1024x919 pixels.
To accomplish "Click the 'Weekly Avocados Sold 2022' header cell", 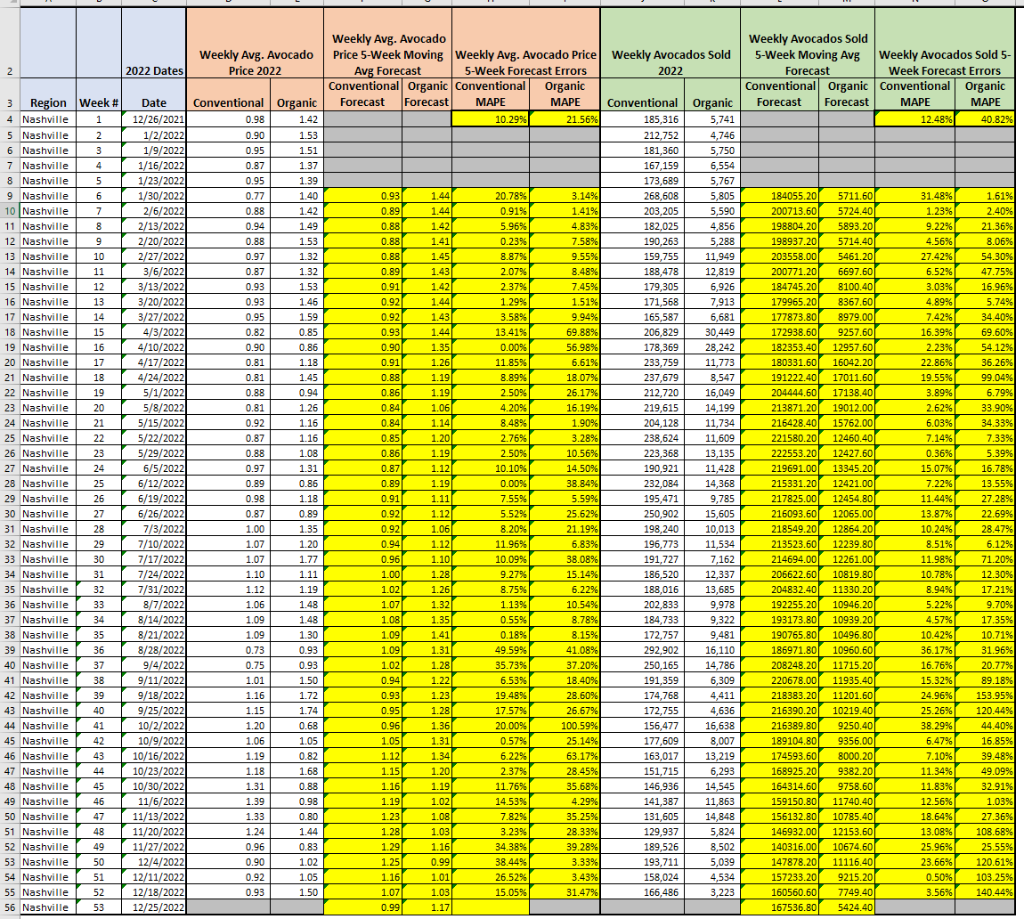I will 670,42.
